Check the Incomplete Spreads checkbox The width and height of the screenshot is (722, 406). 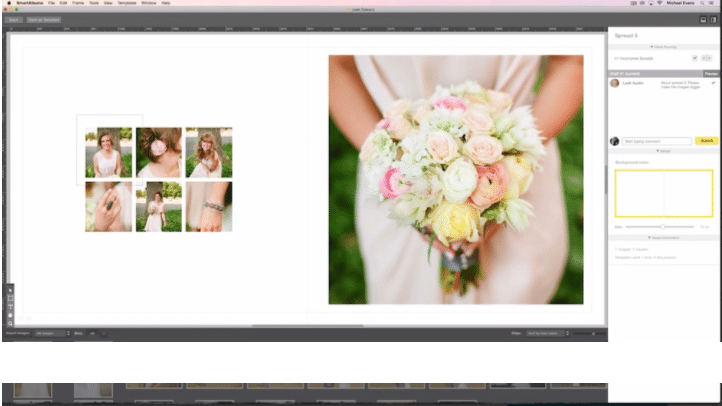tap(695, 58)
